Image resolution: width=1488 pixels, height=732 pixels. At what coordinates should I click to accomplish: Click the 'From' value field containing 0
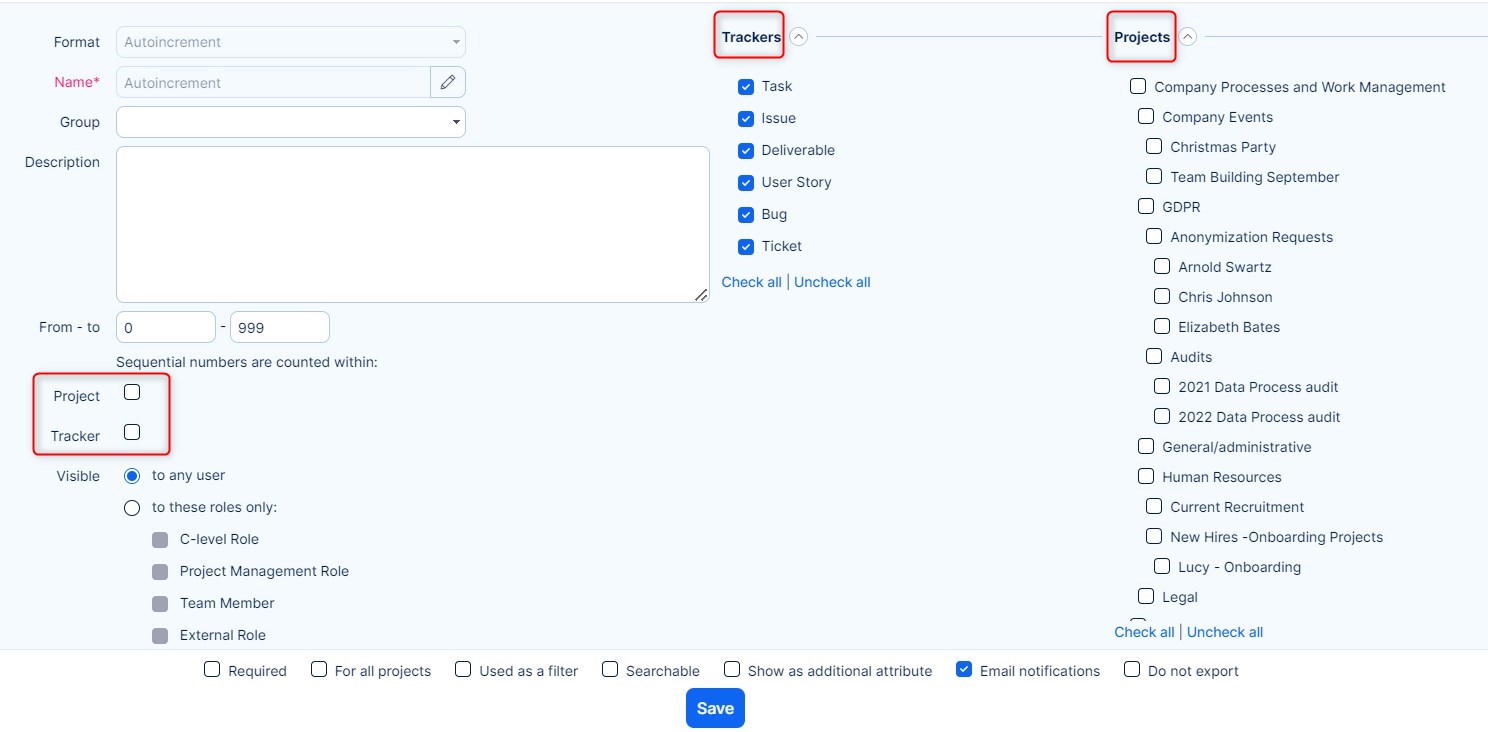(x=166, y=327)
